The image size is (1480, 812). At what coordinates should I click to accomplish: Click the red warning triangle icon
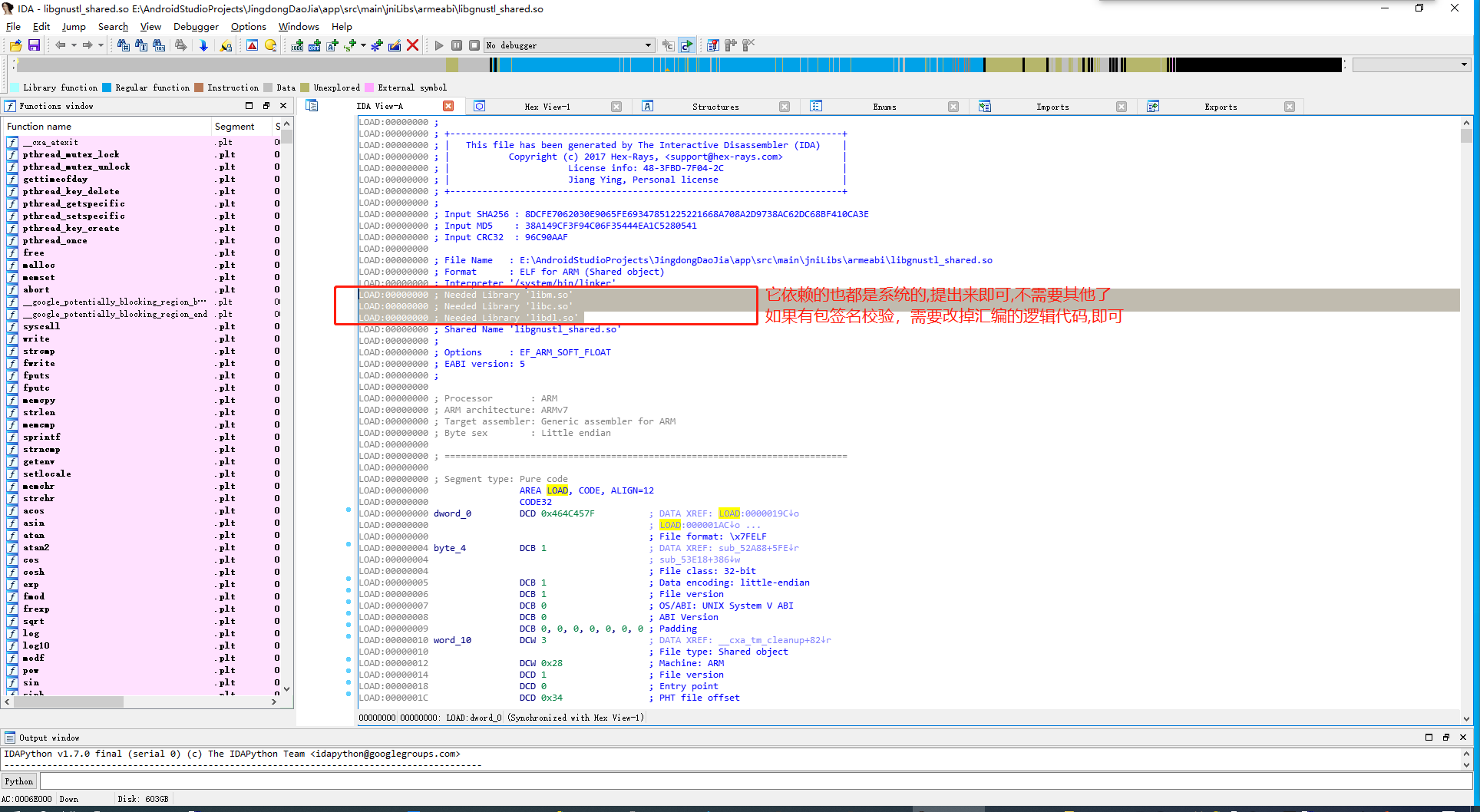pos(252,45)
